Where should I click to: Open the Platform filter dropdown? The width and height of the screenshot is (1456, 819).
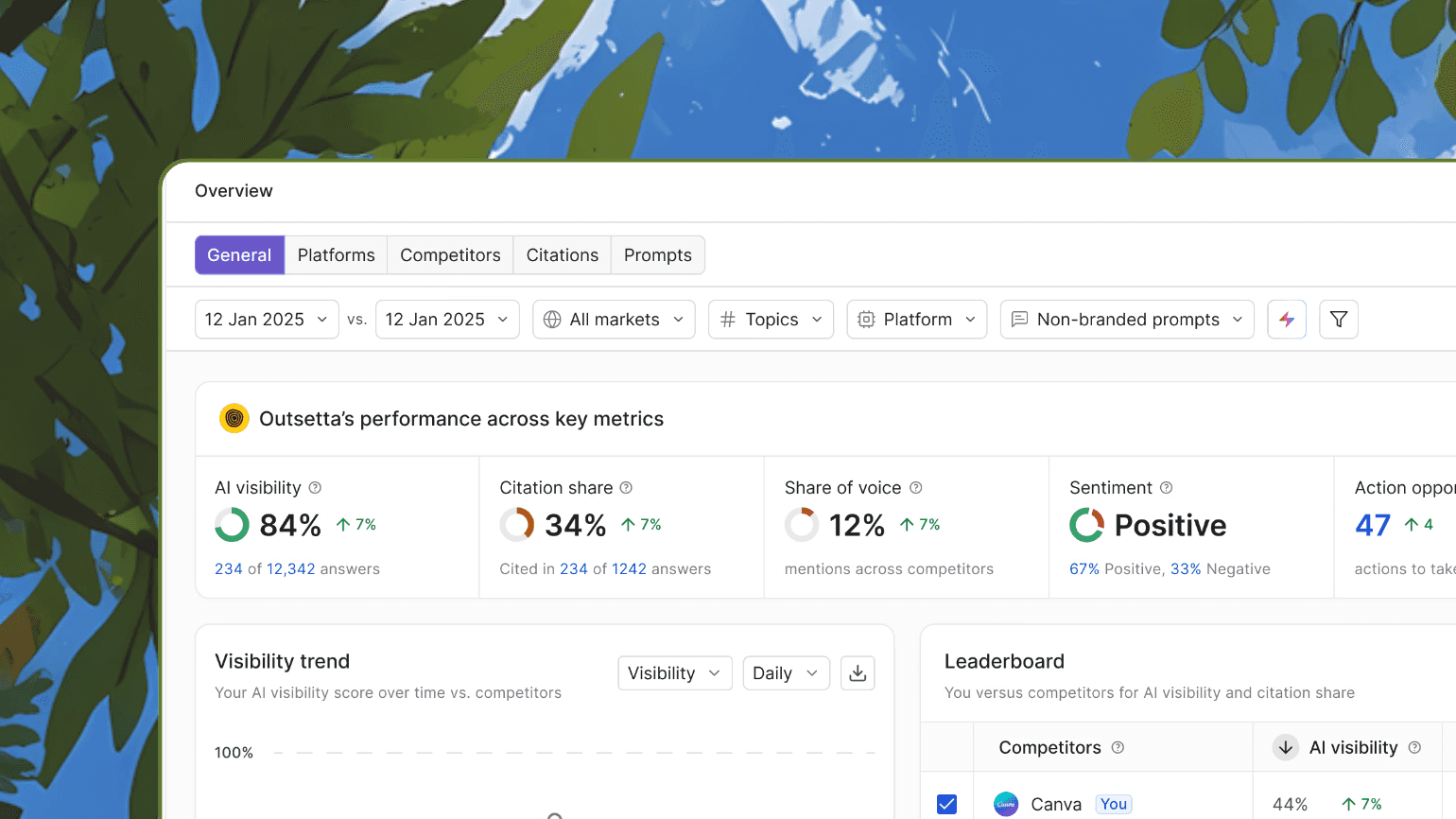[917, 320]
